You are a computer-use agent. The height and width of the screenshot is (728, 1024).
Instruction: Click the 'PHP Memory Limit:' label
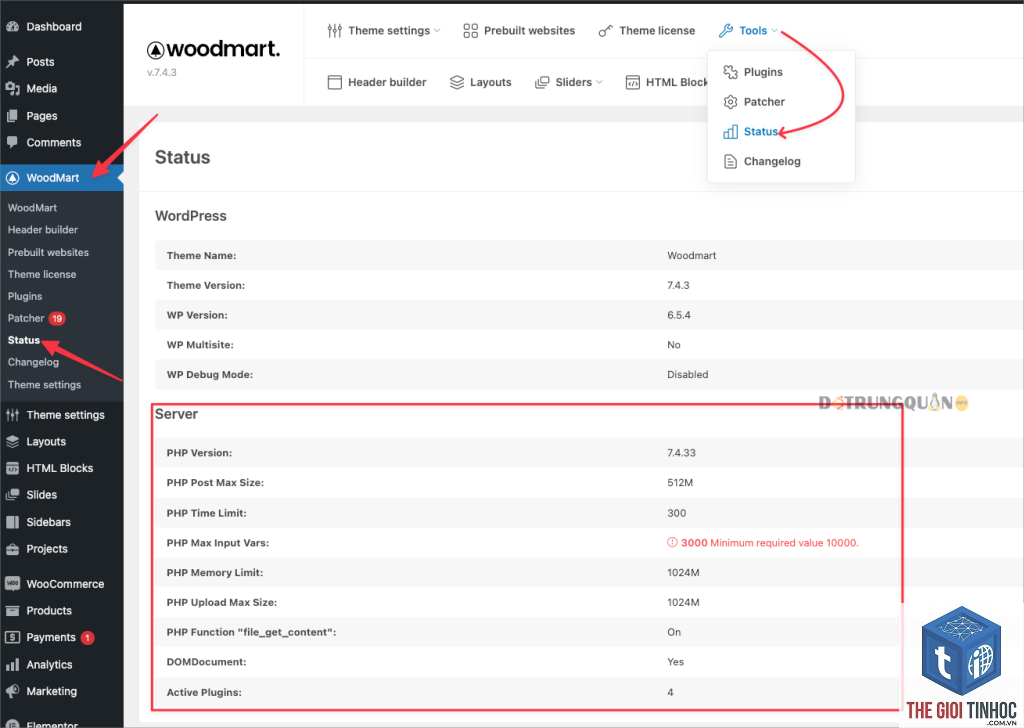[x=215, y=573]
